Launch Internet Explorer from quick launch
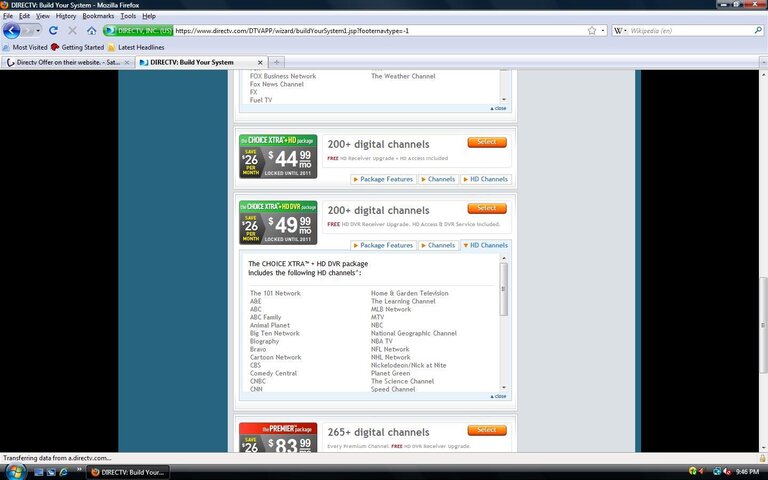The image size is (768, 480). pos(63,472)
